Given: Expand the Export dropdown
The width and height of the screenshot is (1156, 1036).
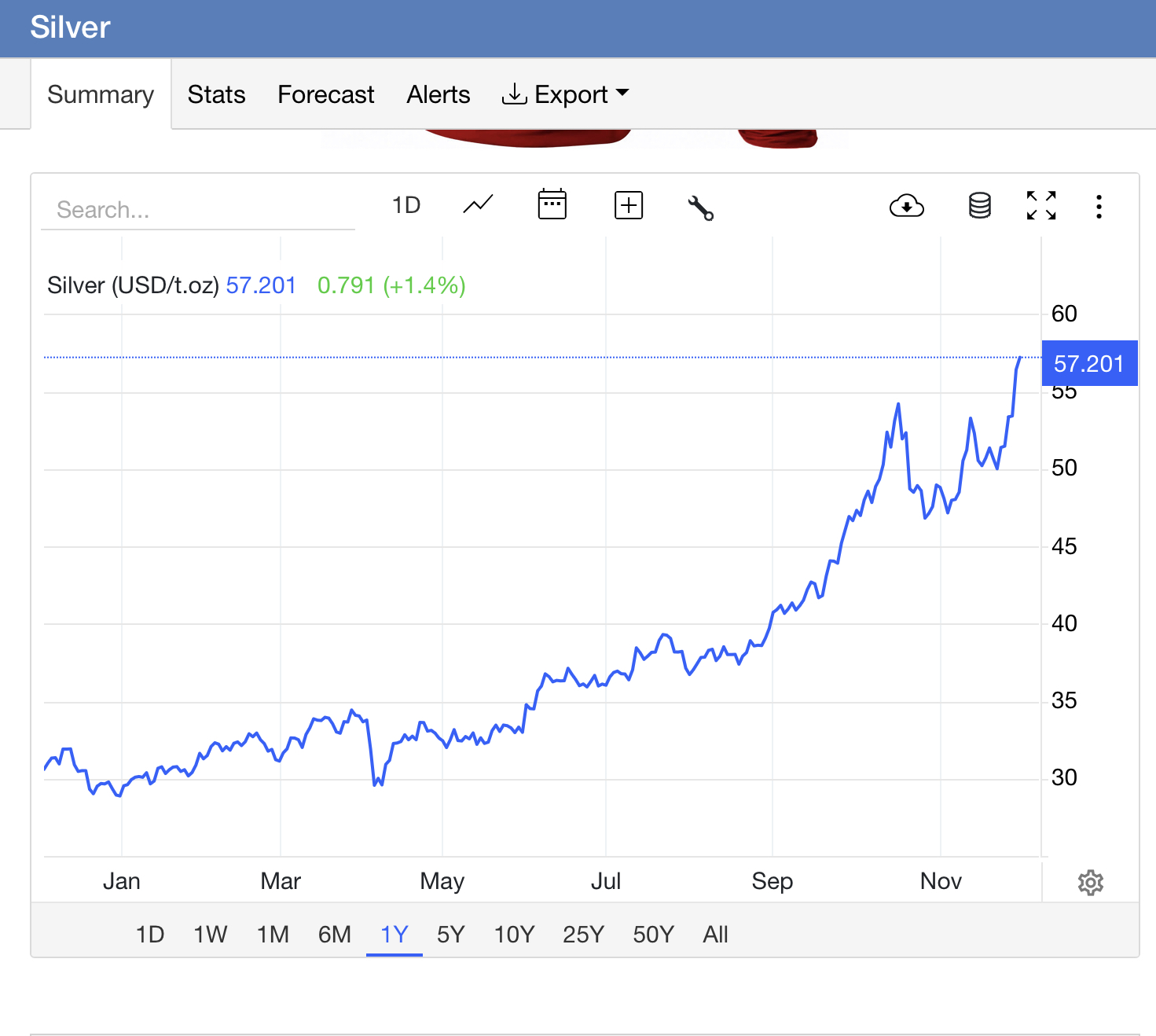Looking at the screenshot, I should pos(566,94).
